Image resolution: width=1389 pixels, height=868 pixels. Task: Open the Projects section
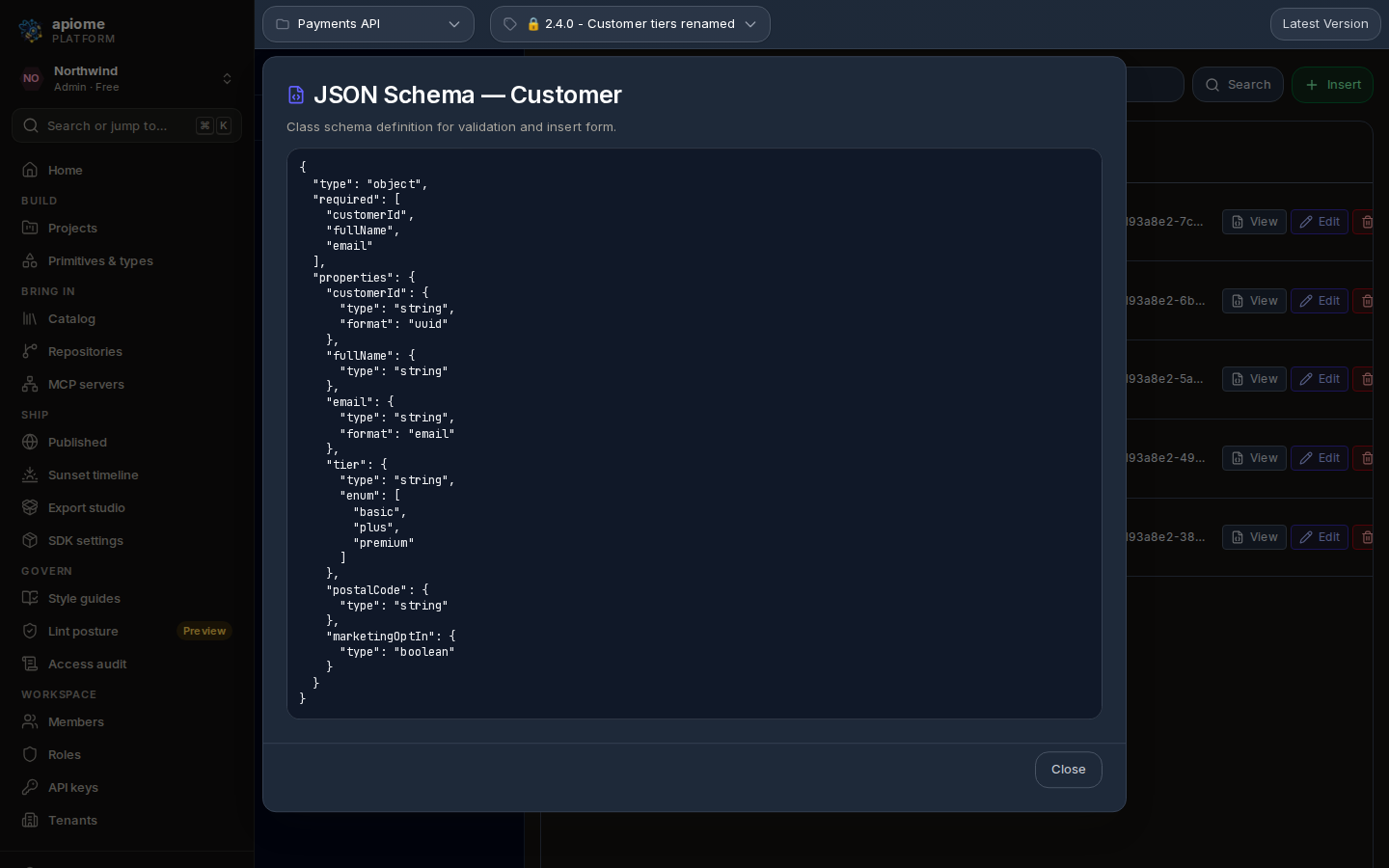coord(126,228)
